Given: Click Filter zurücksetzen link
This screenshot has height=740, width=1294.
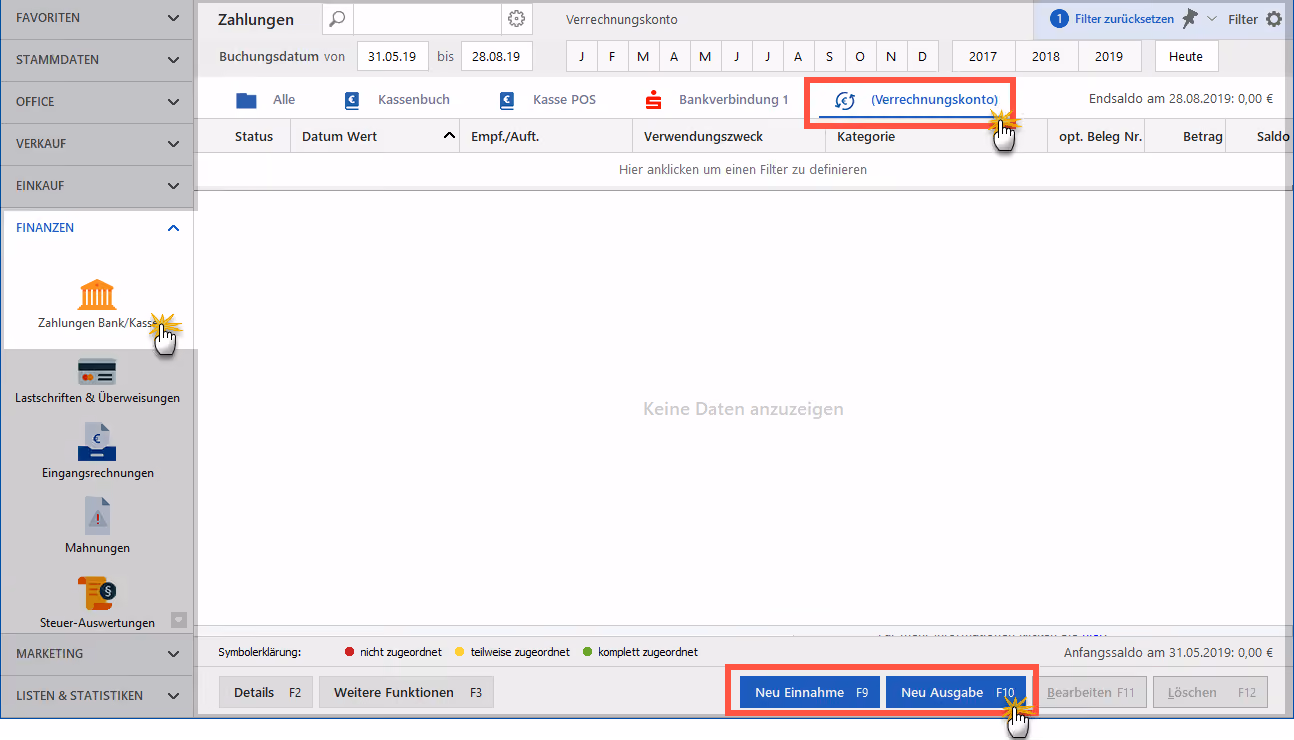Looking at the screenshot, I should coord(1124,19).
